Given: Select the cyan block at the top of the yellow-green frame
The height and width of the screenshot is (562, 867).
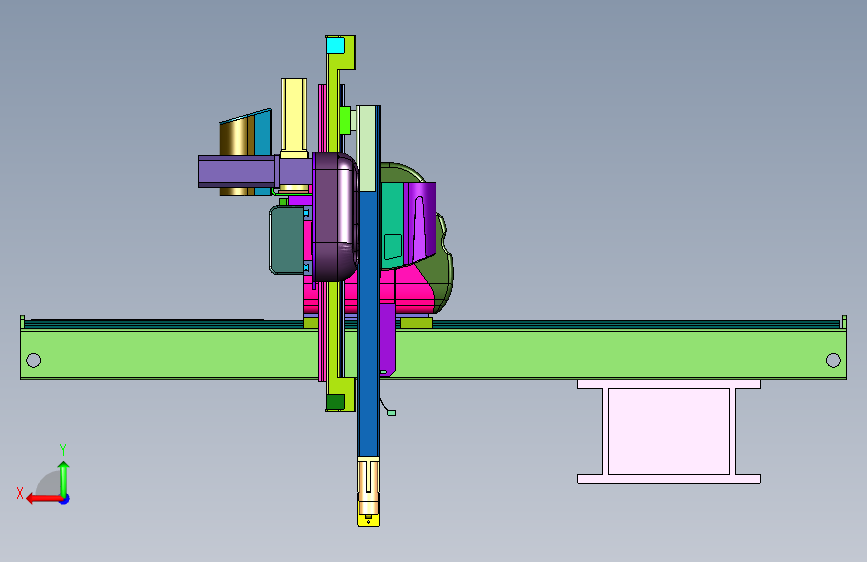Looking at the screenshot, I should pos(335,45).
